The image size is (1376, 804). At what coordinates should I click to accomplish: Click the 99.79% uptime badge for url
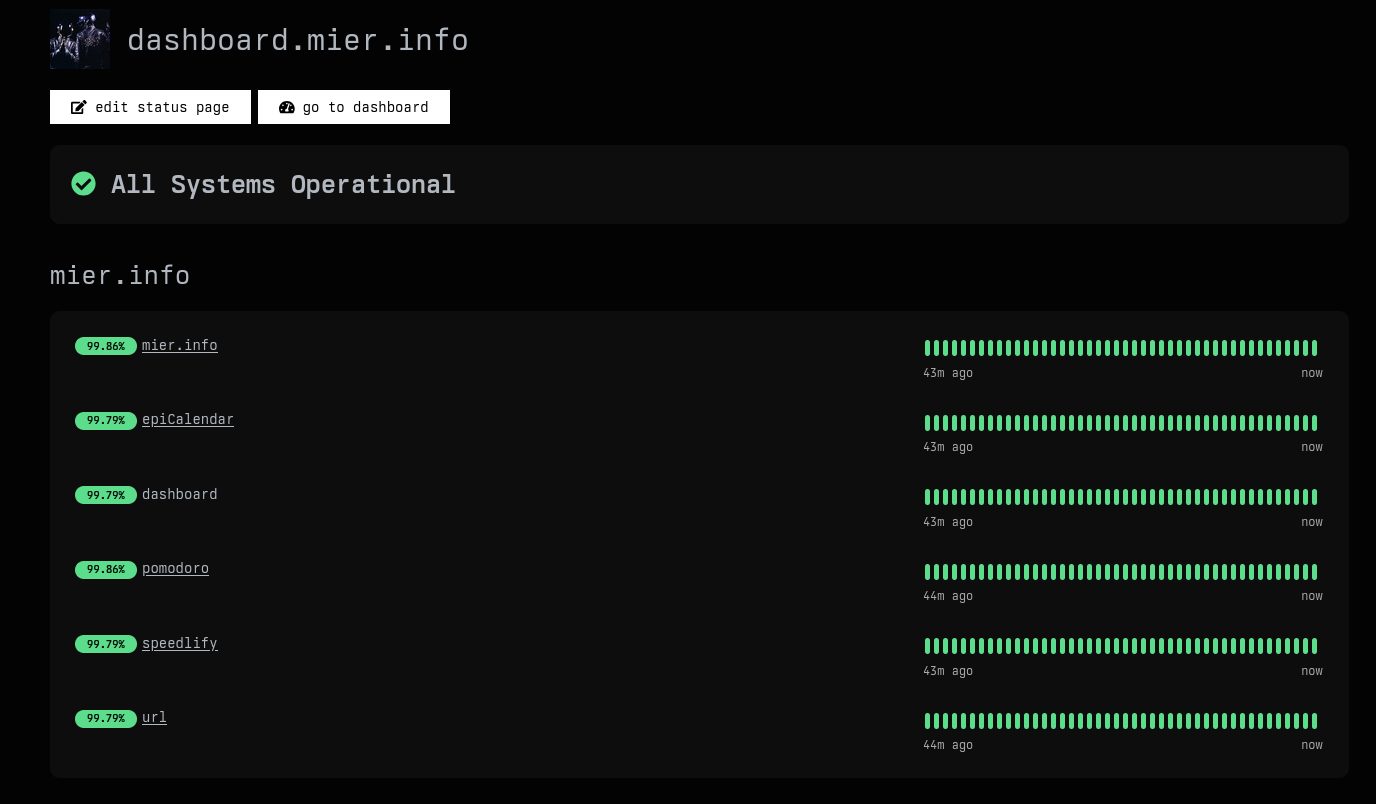pyautogui.click(x=105, y=719)
